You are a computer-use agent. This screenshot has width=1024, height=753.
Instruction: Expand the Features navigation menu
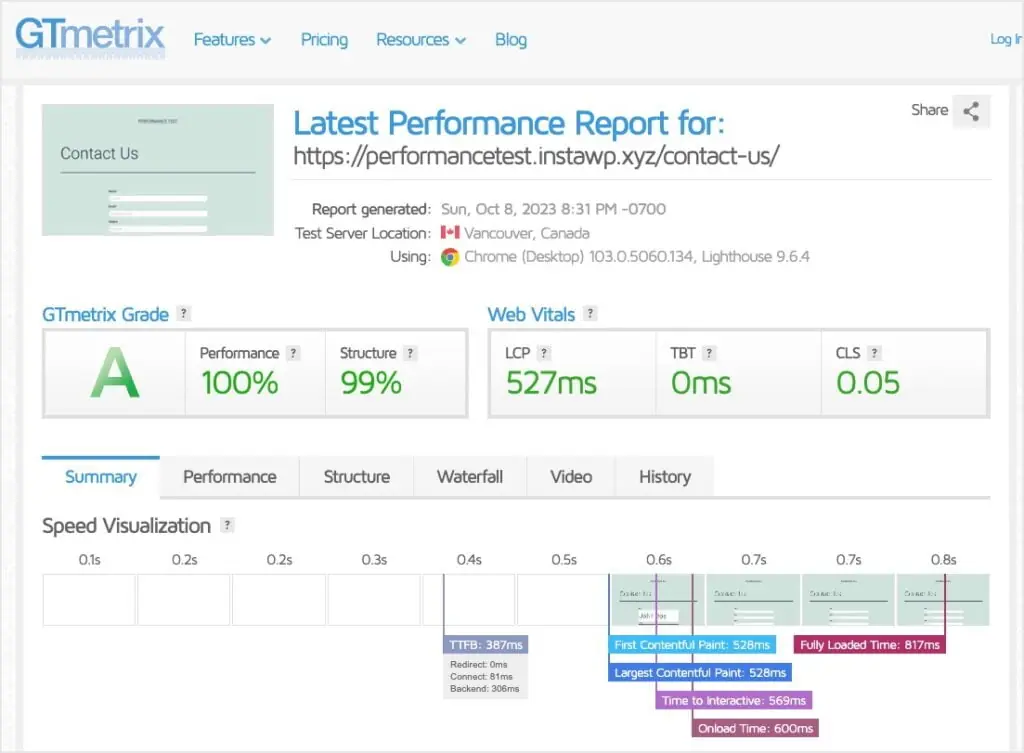pyautogui.click(x=232, y=39)
